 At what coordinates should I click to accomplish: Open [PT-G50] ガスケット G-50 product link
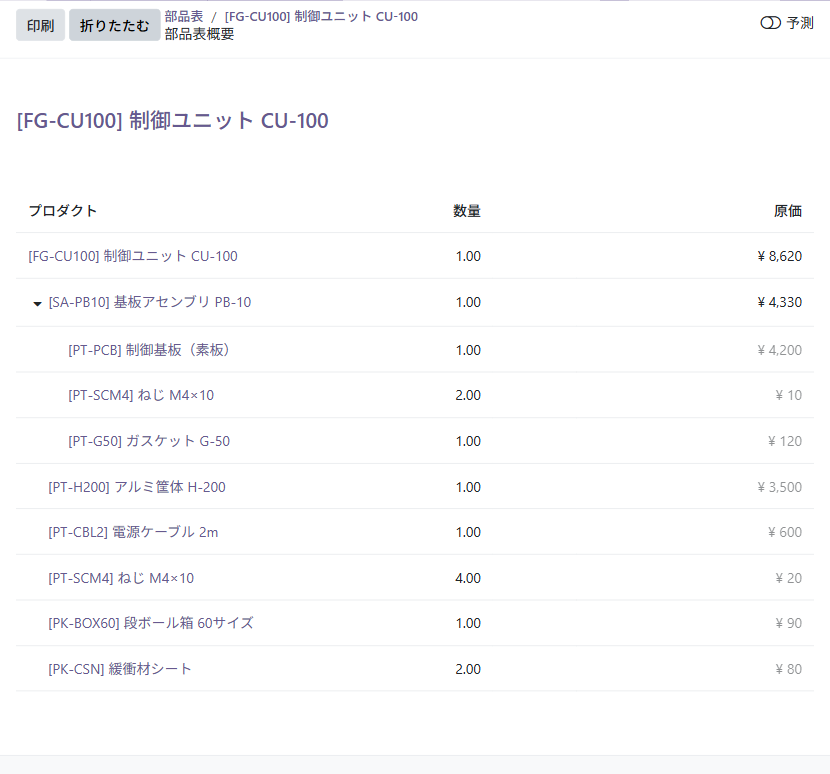[x=149, y=441]
